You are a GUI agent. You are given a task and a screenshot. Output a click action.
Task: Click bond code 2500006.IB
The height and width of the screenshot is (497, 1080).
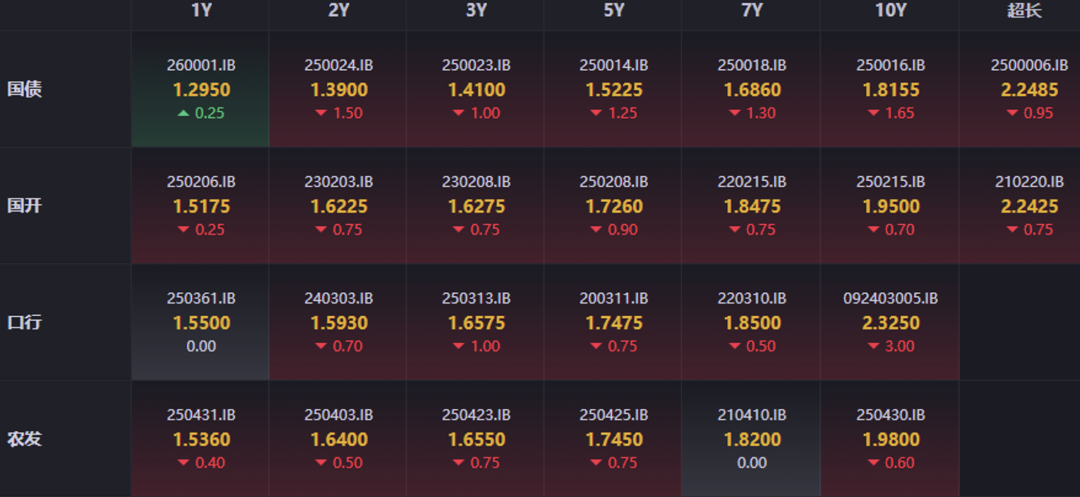(1024, 65)
